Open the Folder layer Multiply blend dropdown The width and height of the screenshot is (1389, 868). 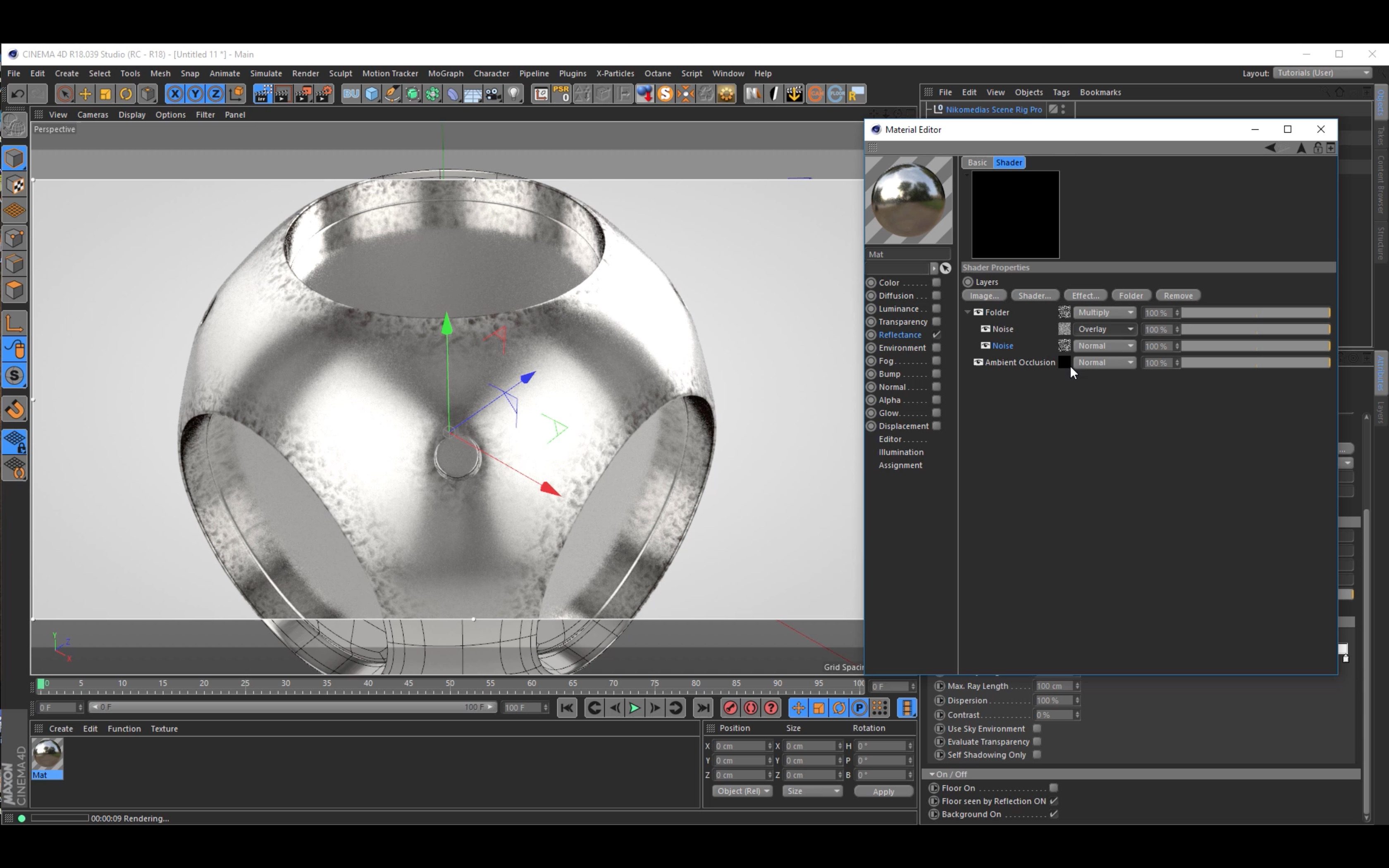[1105, 312]
